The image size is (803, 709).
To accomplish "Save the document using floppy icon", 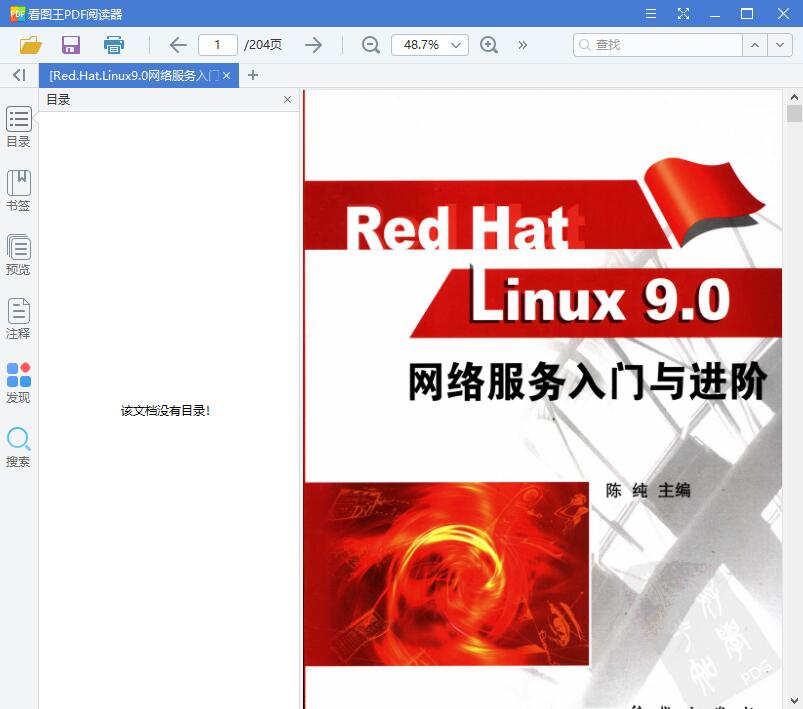I will pos(71,45).
